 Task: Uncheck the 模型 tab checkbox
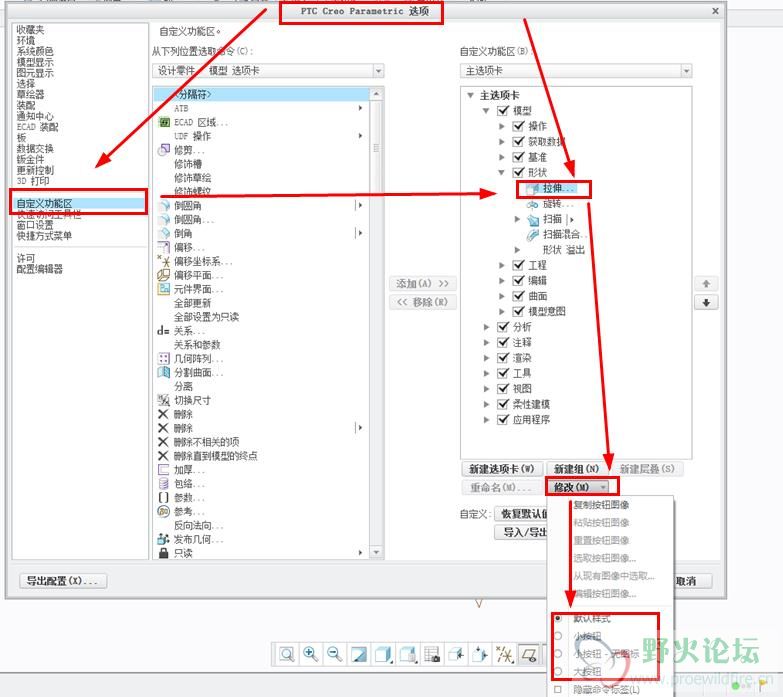[x=503, y=110]
